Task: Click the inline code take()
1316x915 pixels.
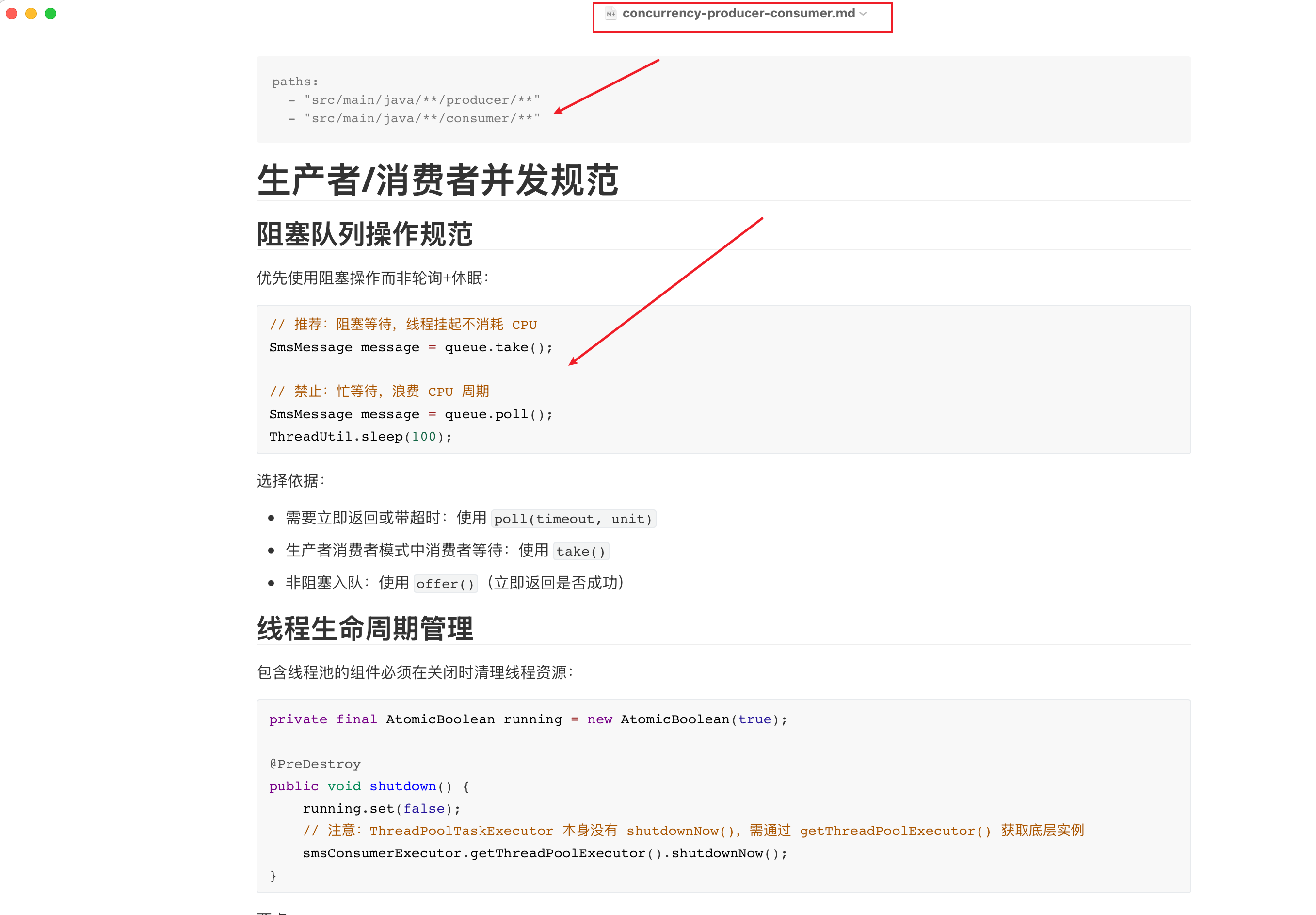Action: [x=581, y=551]
